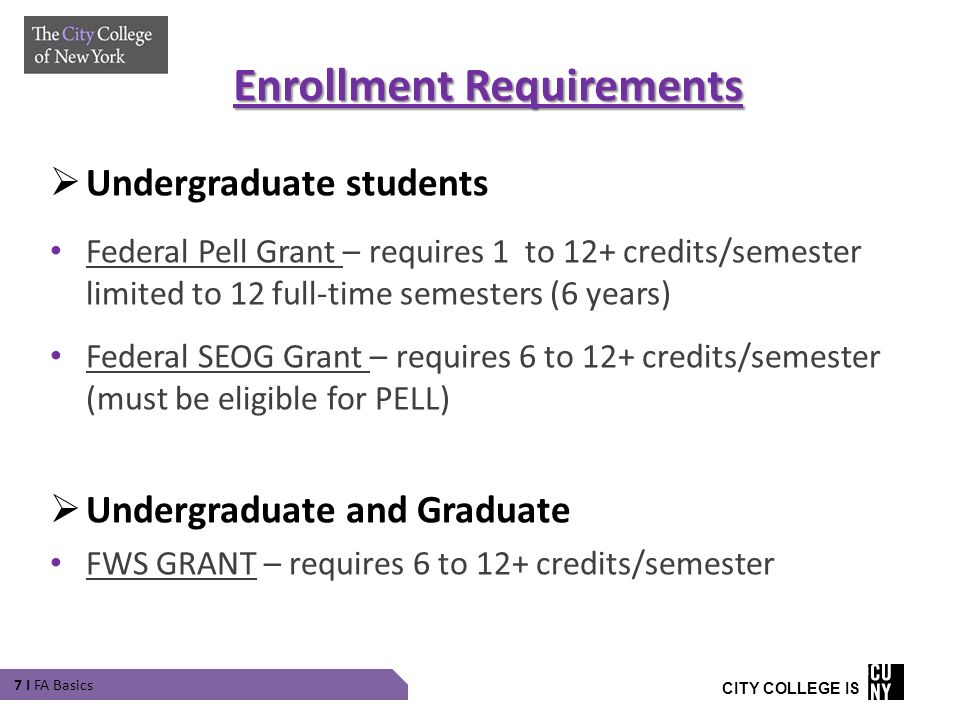Click the text '(must be eligible for PELL)'

[x=268, y=399]
